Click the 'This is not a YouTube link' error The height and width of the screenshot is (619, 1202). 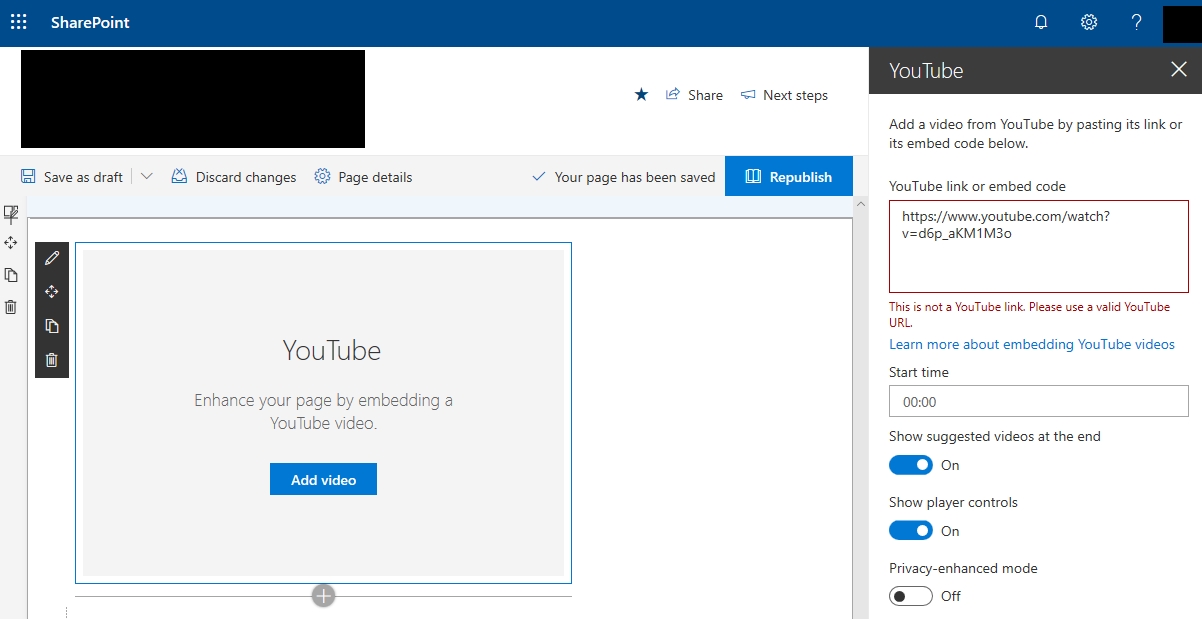pos(1030,314)
